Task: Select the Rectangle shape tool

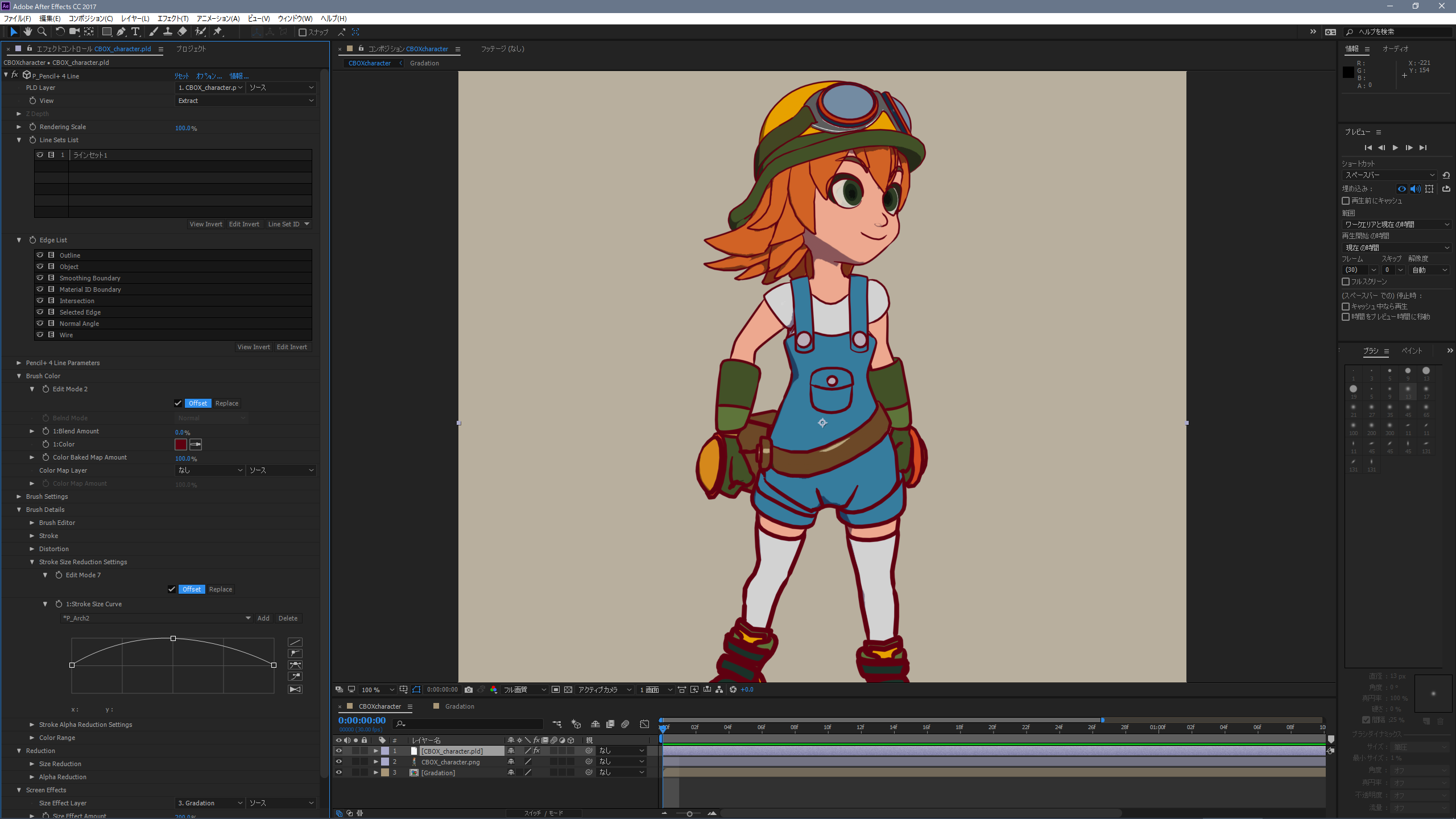Action: (x=106, y=32)
